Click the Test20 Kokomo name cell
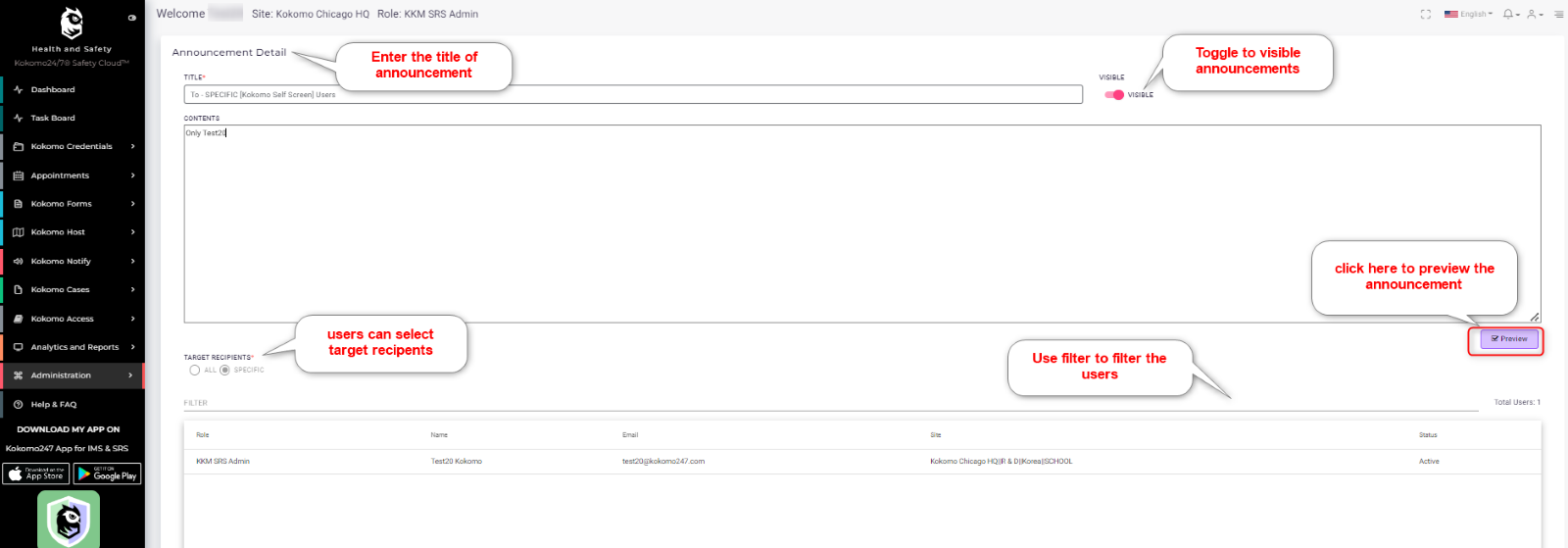The image size is (1568, 548). (x=457, y=461)
